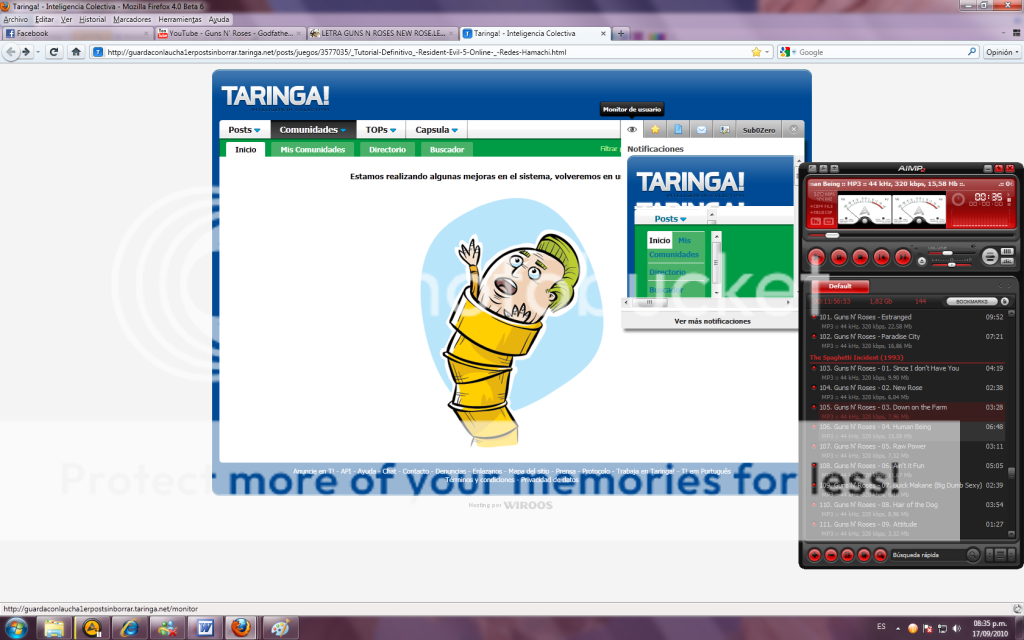Open Internet Explorer from the taskbar
This screenshot has height=640, width=1024.
click(x=130, y=628)
